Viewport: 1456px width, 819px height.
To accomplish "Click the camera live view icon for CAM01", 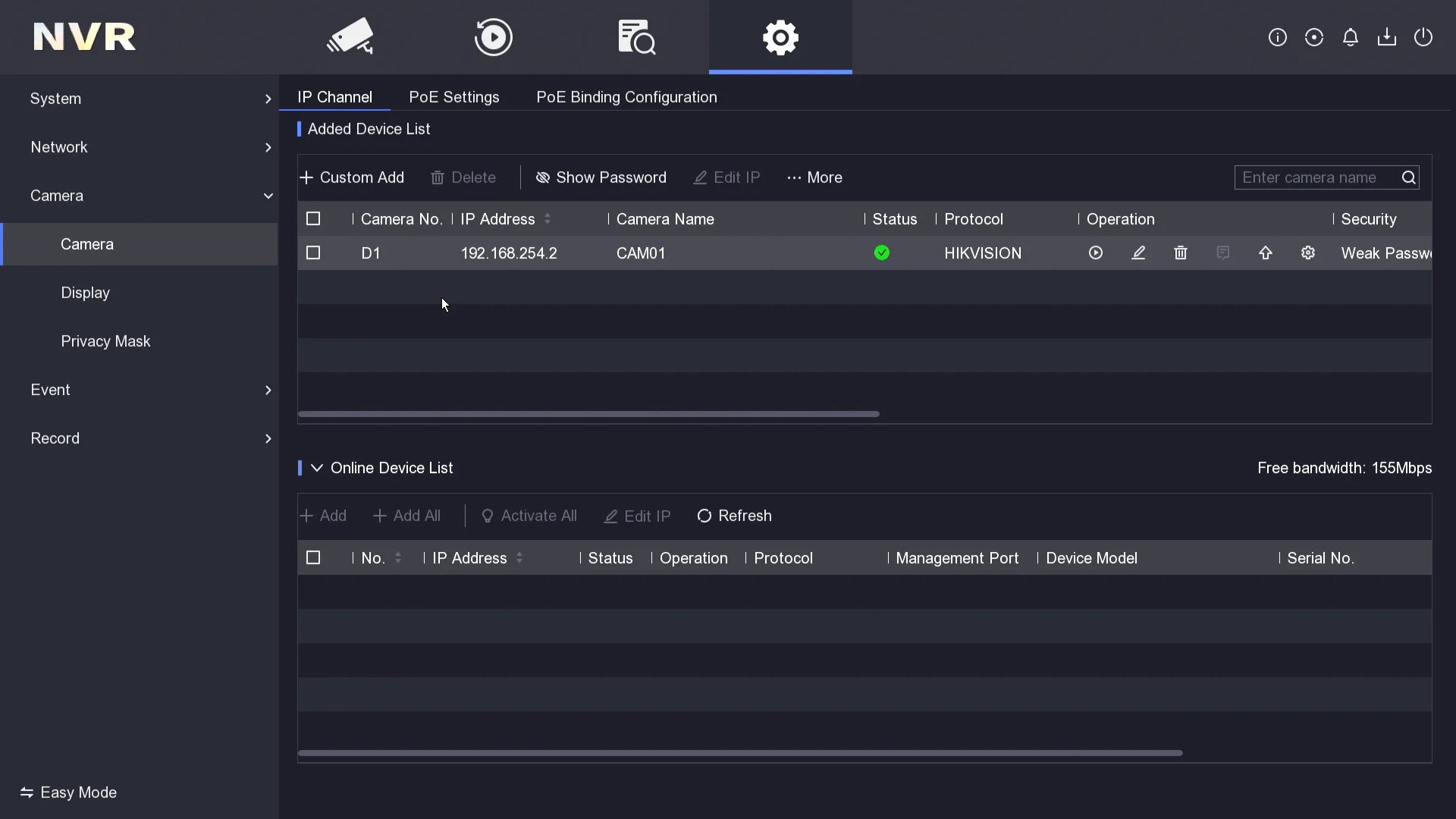I will 1095,252.
